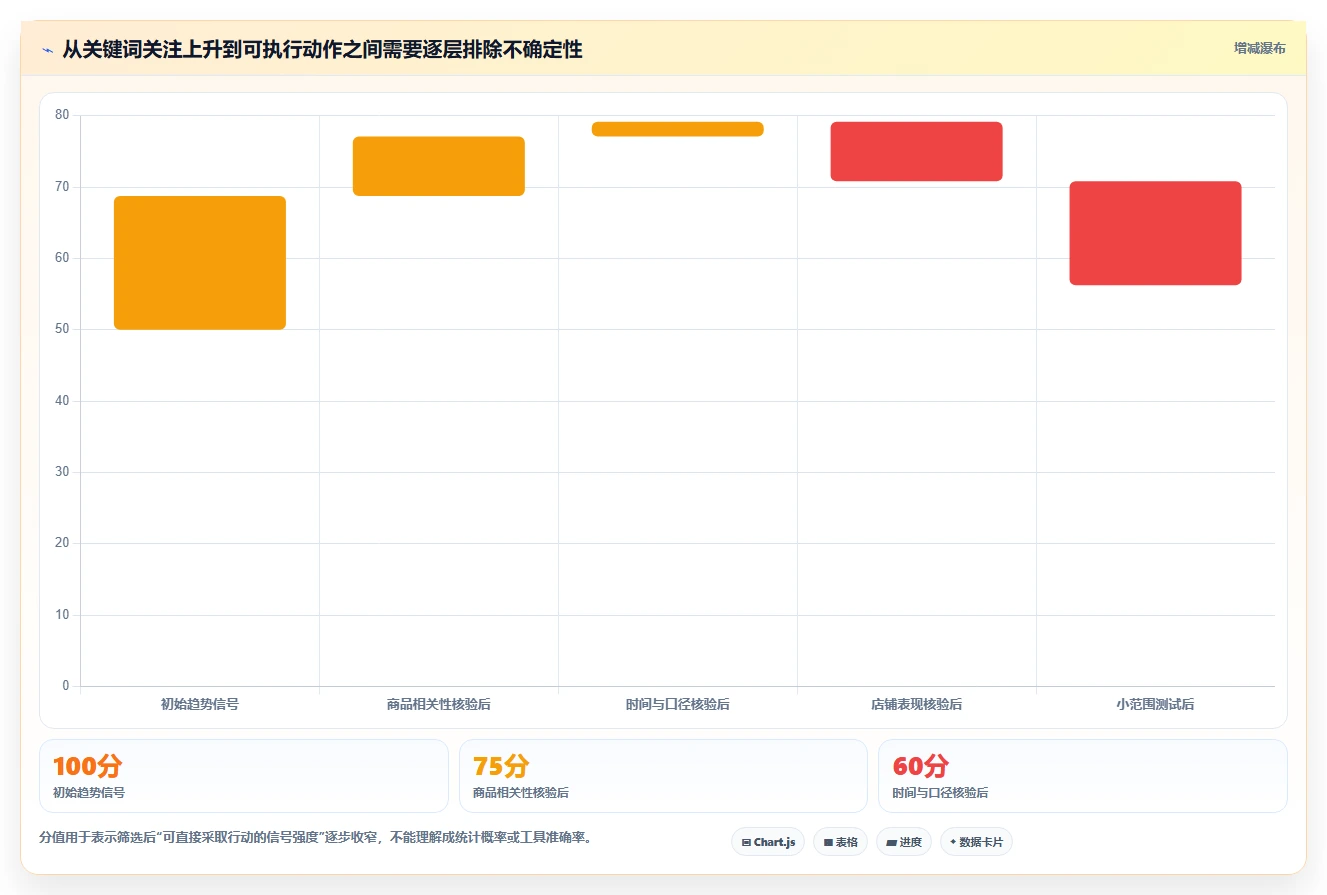Click the y-axis value 80
The image size is (1327, 895).
[62, 115]
